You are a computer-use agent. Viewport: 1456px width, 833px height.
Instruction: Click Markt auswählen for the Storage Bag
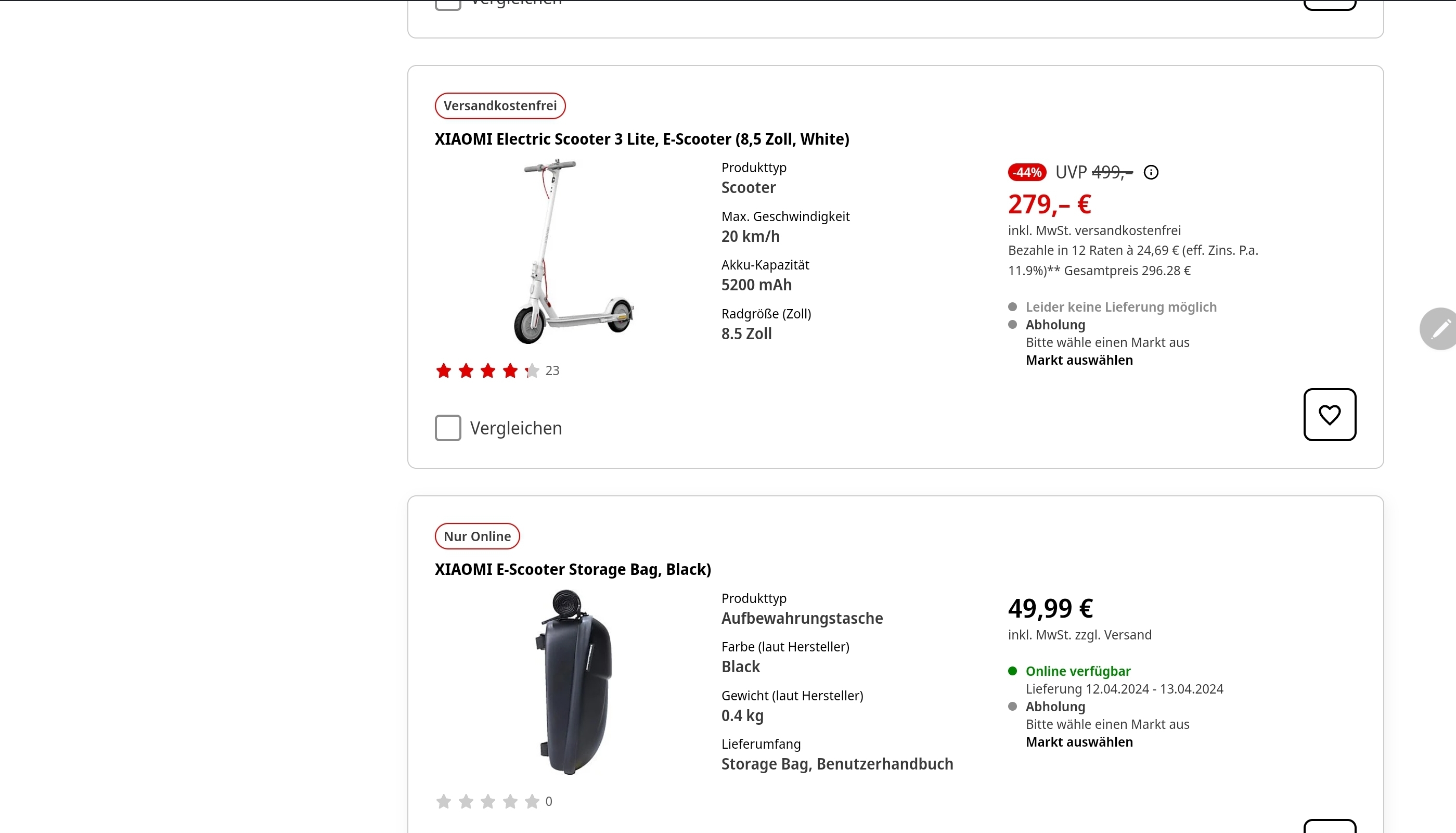pos(1078,742)
